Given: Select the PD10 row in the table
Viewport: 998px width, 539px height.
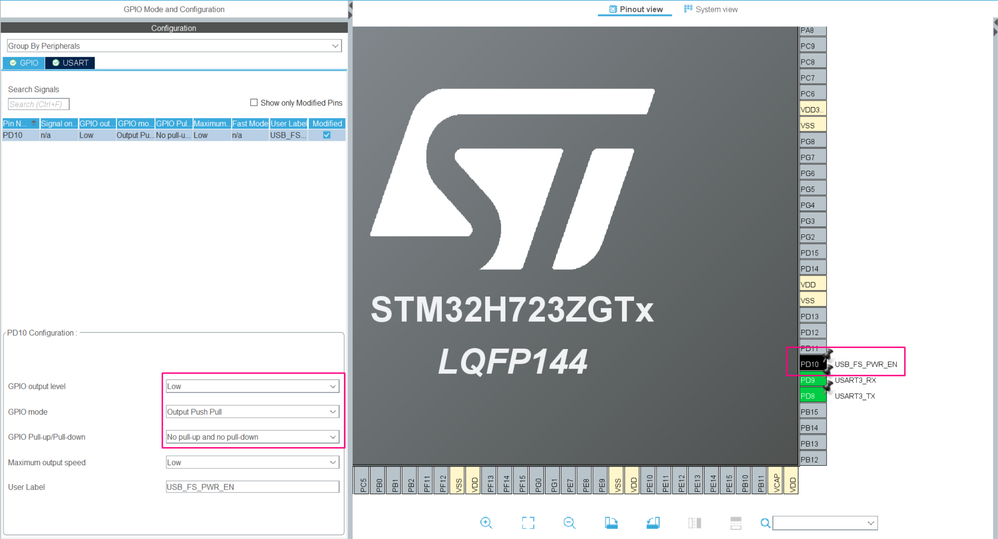Looking at the screenshot, I should [x=174, y=136].
